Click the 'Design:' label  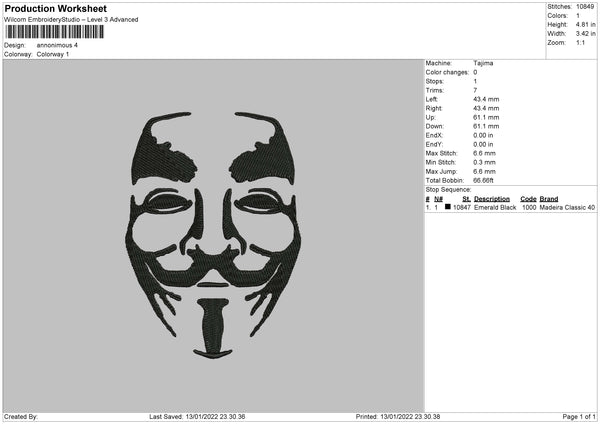tap(15, 45)
